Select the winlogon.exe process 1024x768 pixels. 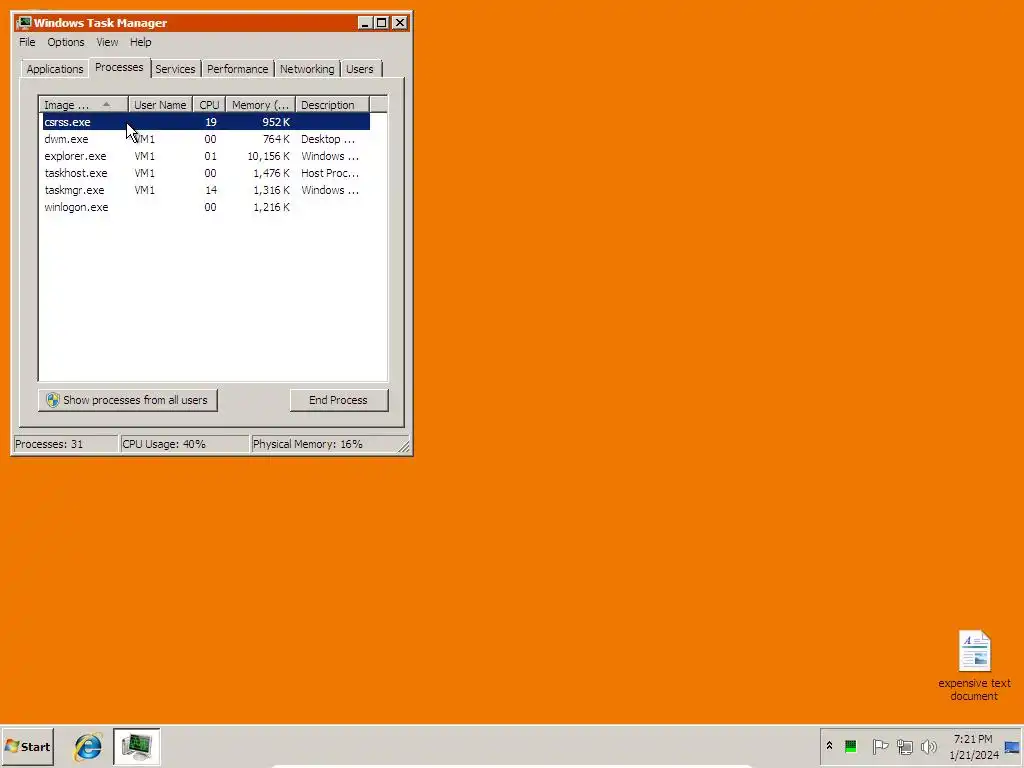point(206,207)
